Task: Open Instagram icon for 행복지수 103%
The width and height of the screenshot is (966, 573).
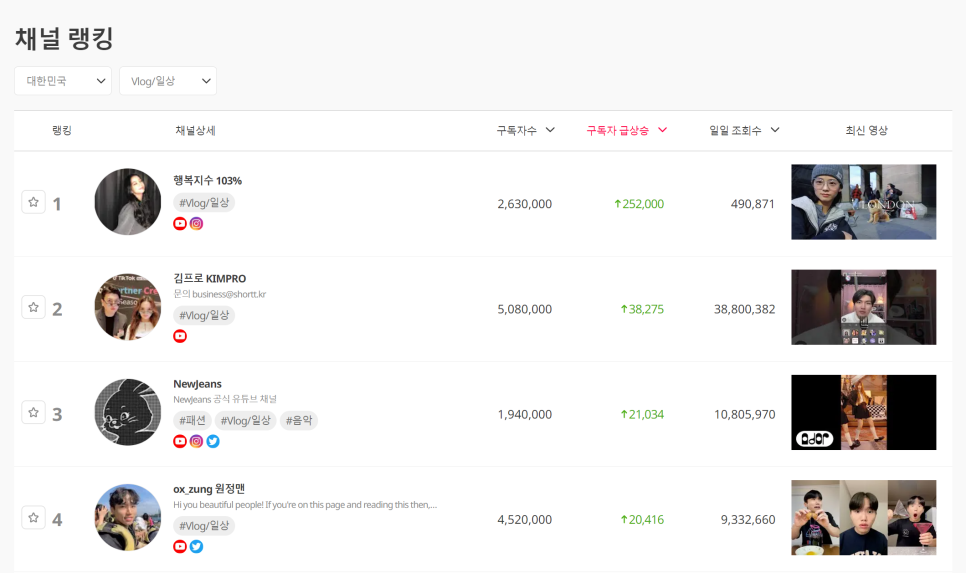Action: (197, 224)
